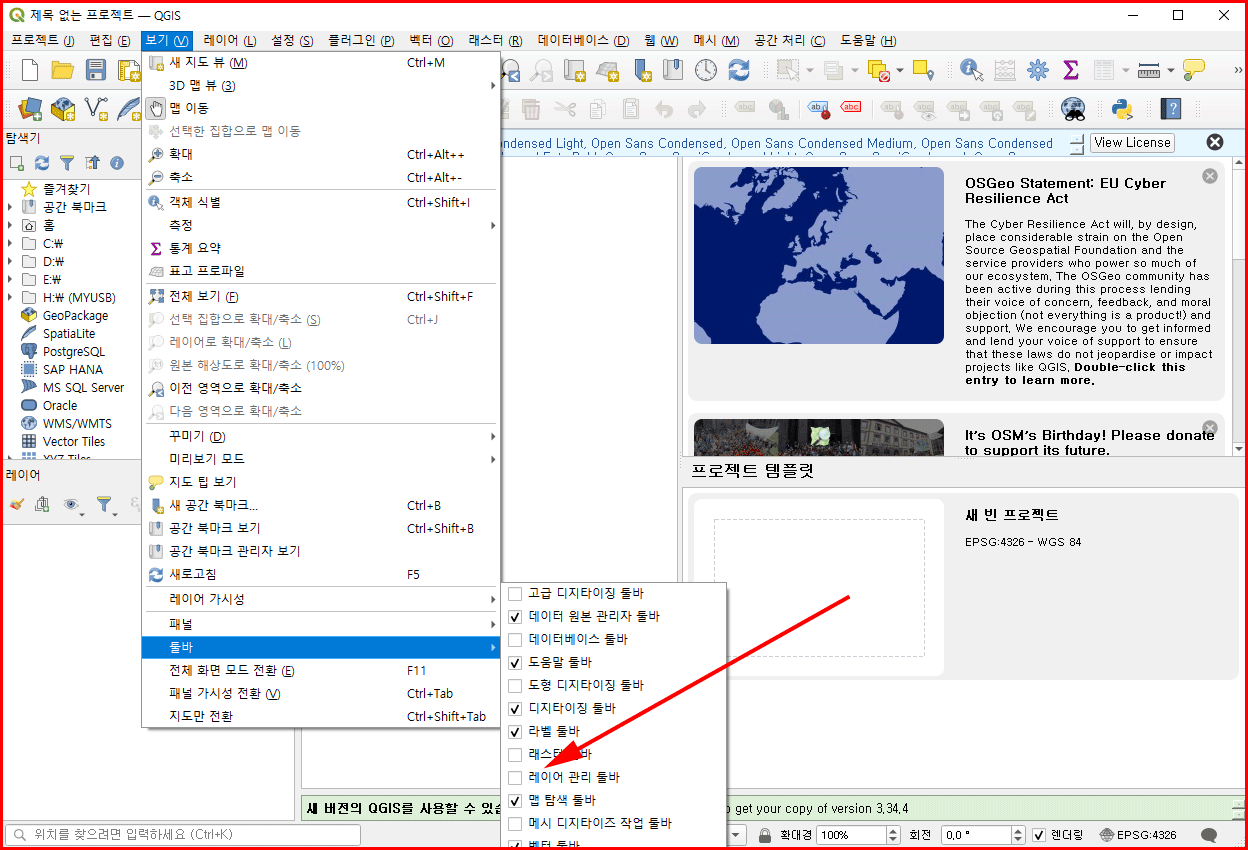Click the browser panel Filter icon
The height and width of the screenshot is (850, 1248).
coord(67,163)
